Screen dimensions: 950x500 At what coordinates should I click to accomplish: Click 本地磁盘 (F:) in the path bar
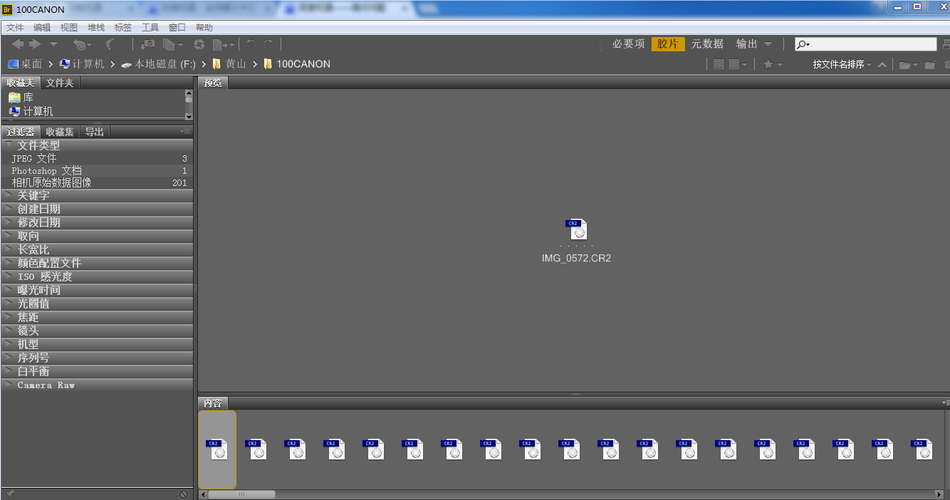point(158,64)
